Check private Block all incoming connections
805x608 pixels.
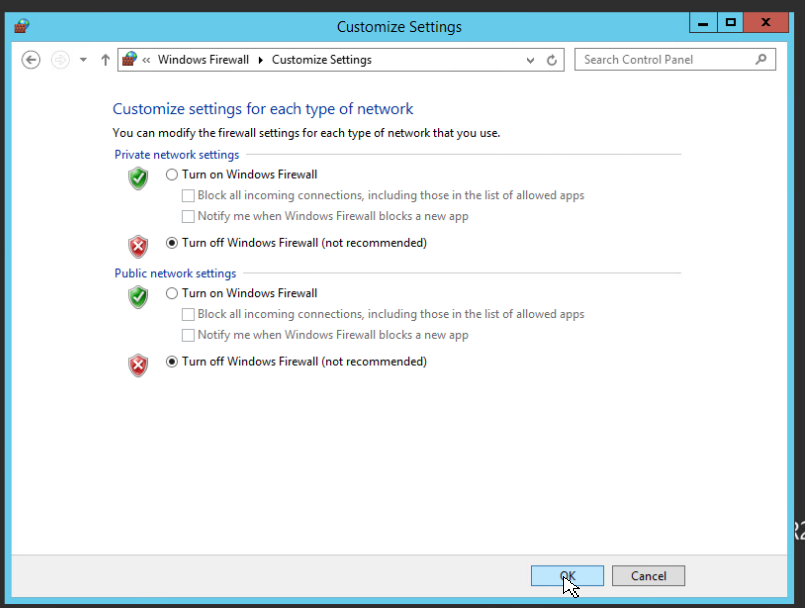coord(188,196)
